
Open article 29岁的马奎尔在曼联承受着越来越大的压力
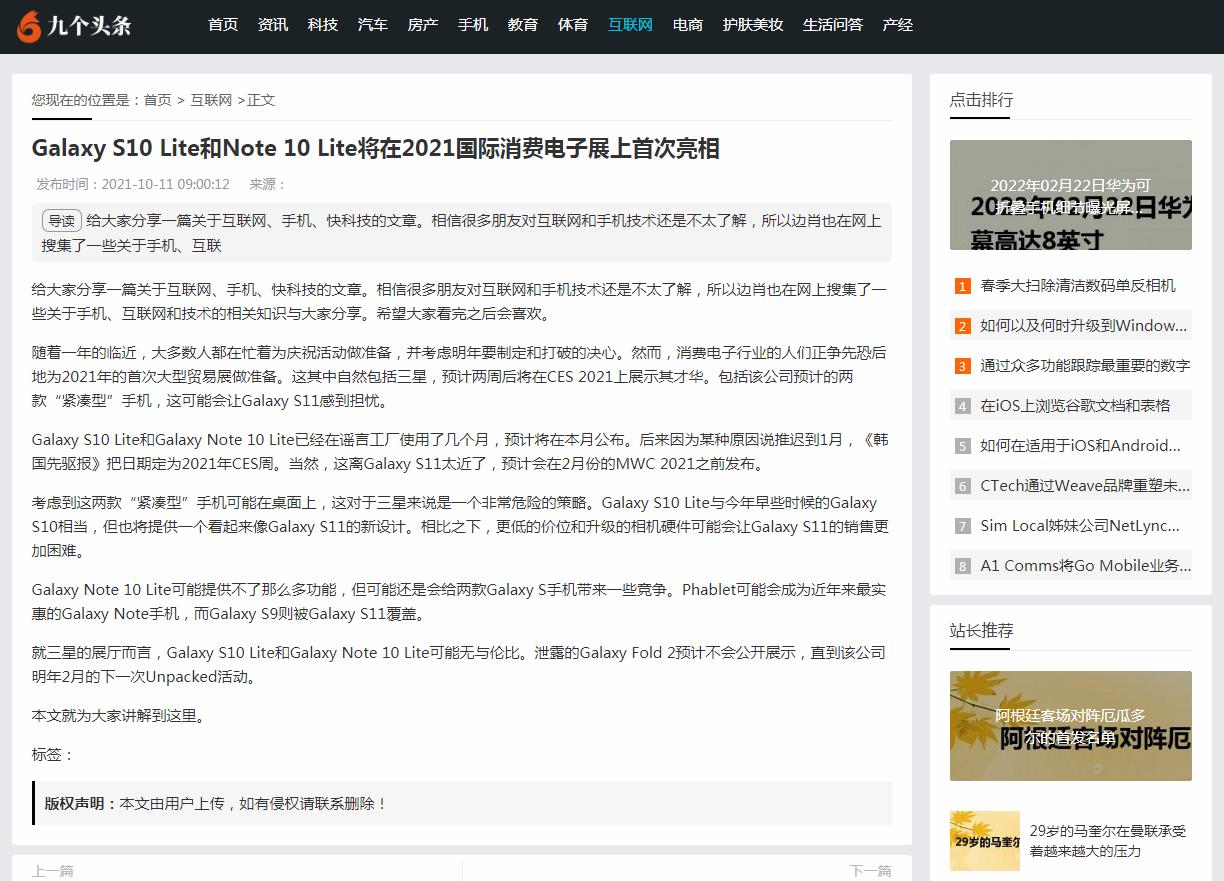(x=1108, y=841)
